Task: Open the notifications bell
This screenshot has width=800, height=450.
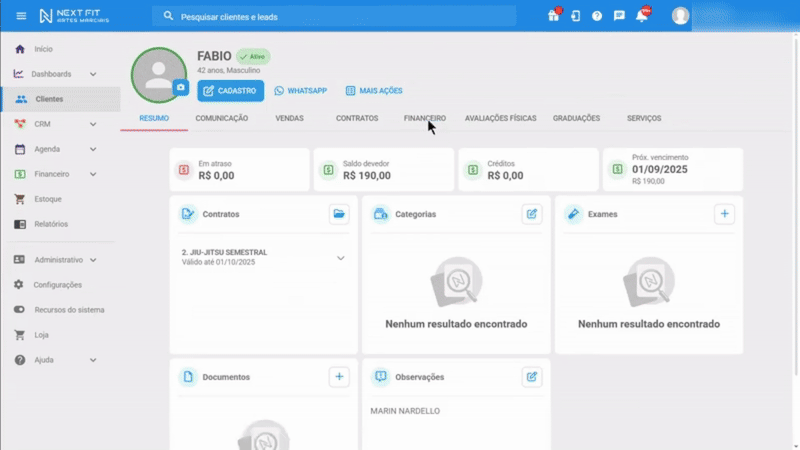Action: [641, 16]
